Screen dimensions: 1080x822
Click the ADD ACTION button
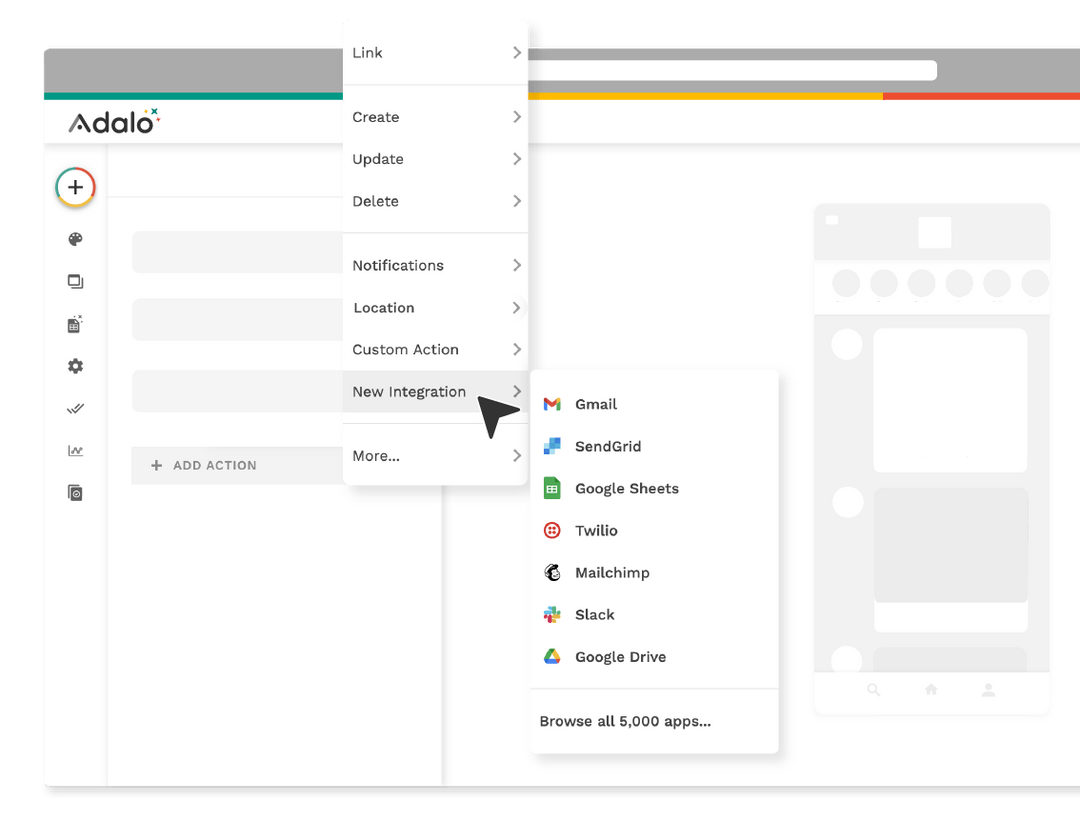pyautogui.click(x=205, y=465)
